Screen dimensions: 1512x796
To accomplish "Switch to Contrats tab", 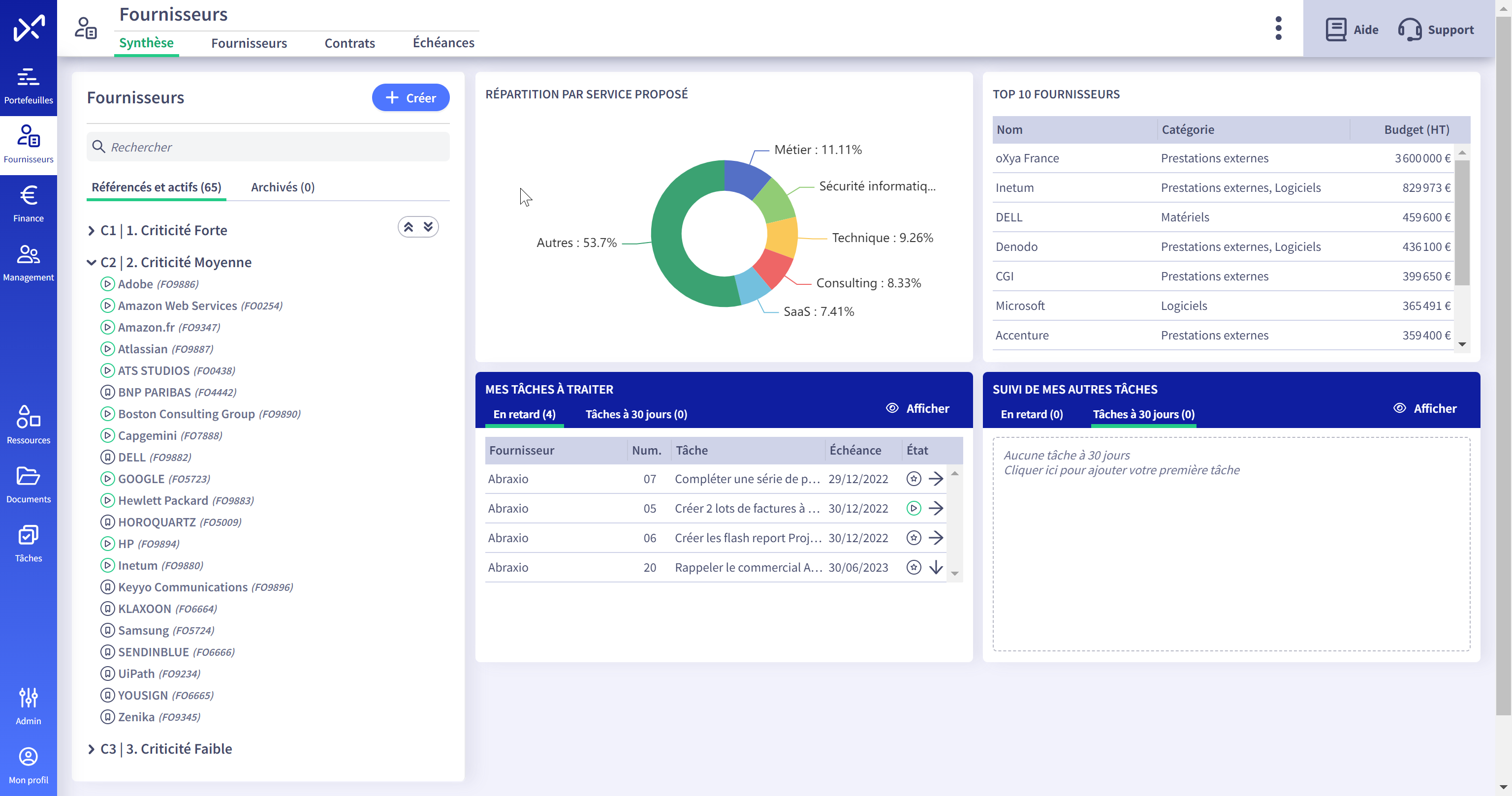I will click(x=350, y=43).
